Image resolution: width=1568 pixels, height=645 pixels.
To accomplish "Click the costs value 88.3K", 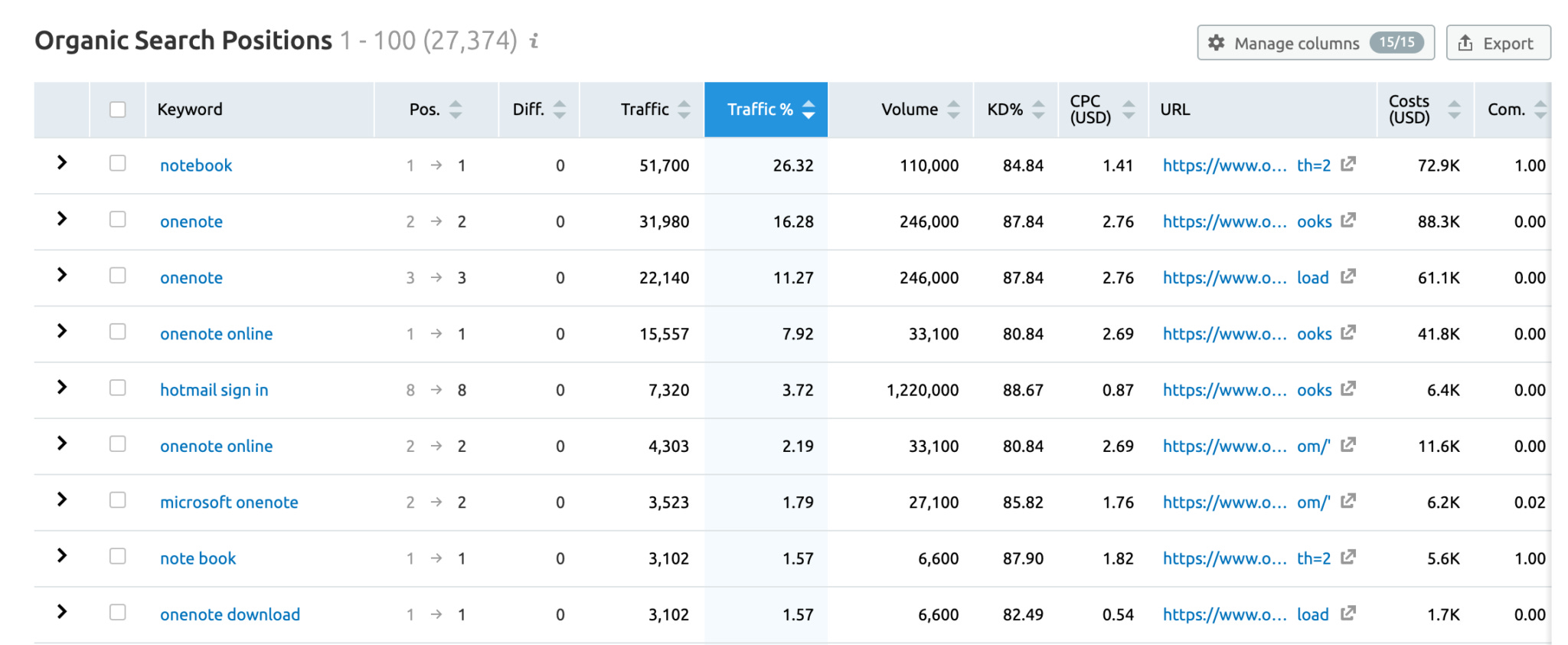I will click(1439, 221).
